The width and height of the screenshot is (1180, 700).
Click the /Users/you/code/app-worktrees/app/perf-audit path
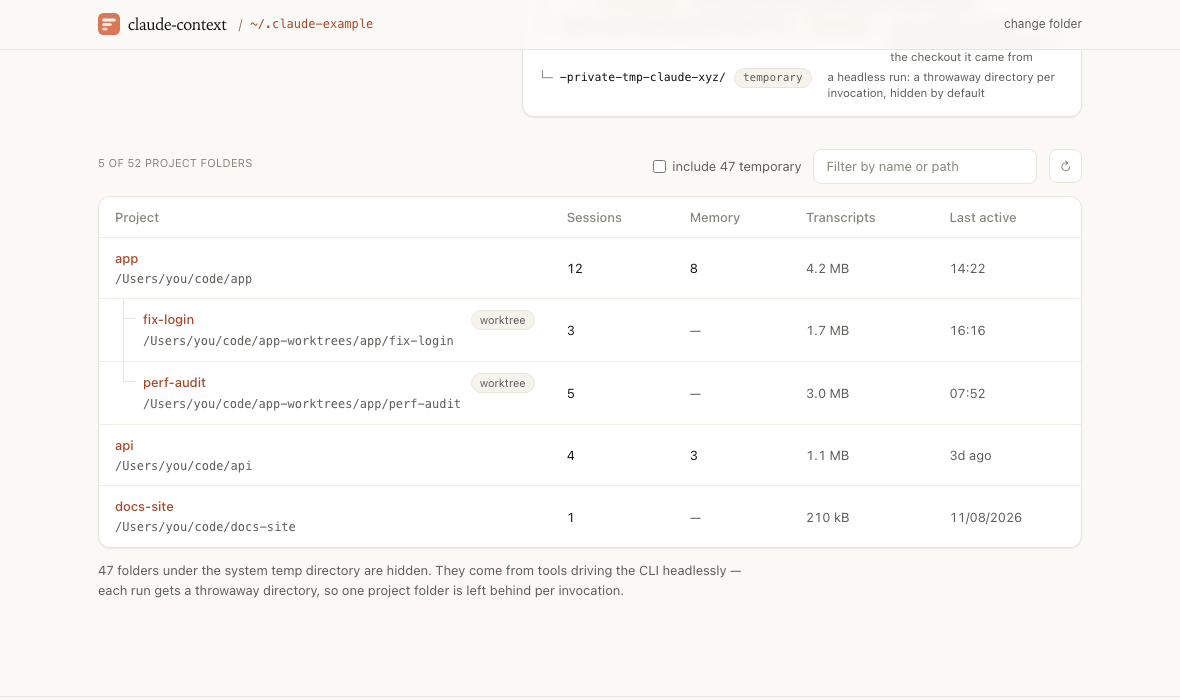302,403
